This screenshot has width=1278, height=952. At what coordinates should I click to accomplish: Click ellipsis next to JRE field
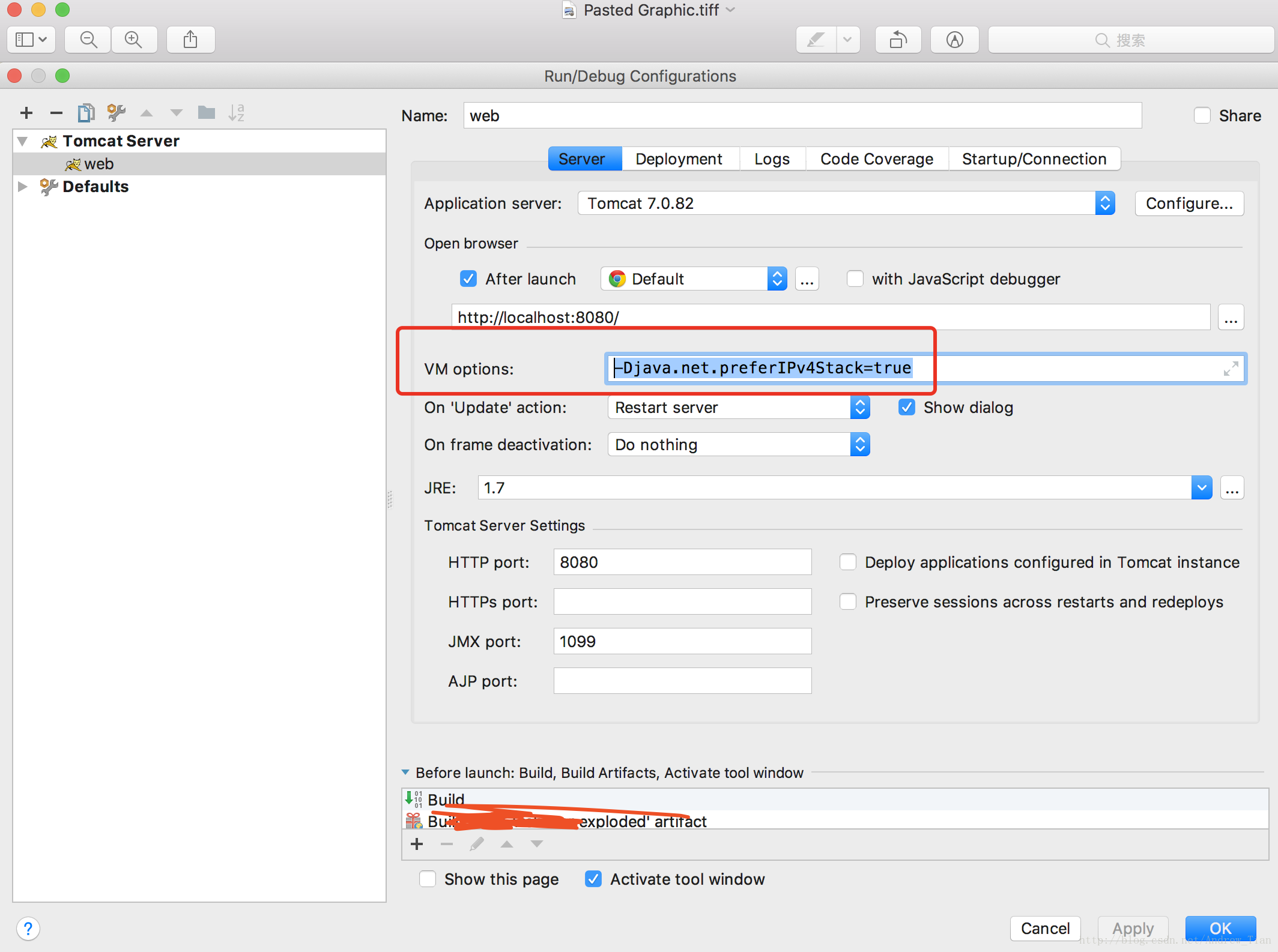click(x=1232, y=488)
